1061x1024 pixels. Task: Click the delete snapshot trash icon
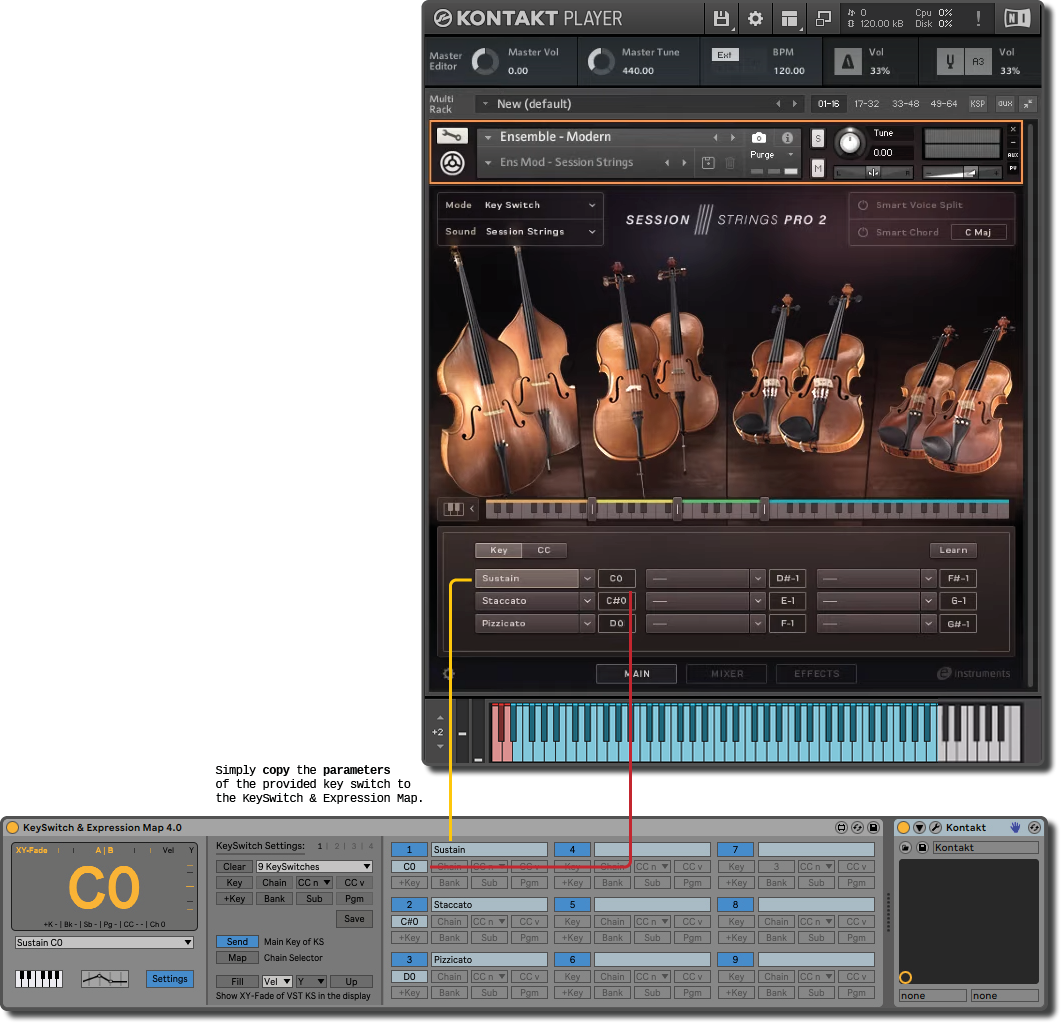(730, 162)
